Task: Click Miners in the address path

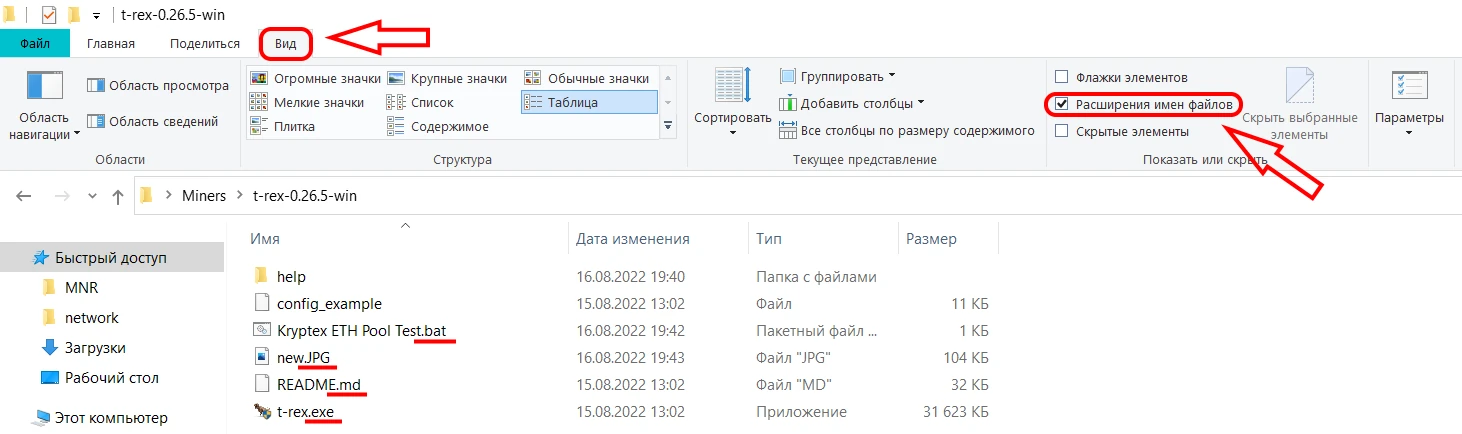Action: coord(203,196)
